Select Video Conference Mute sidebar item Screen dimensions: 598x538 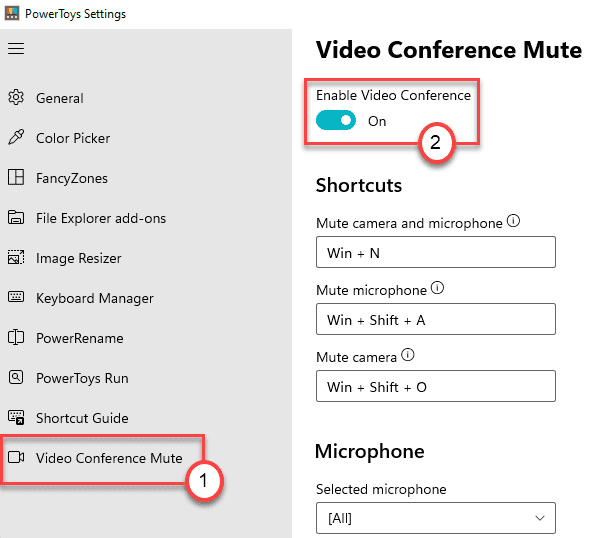point(109,458)
